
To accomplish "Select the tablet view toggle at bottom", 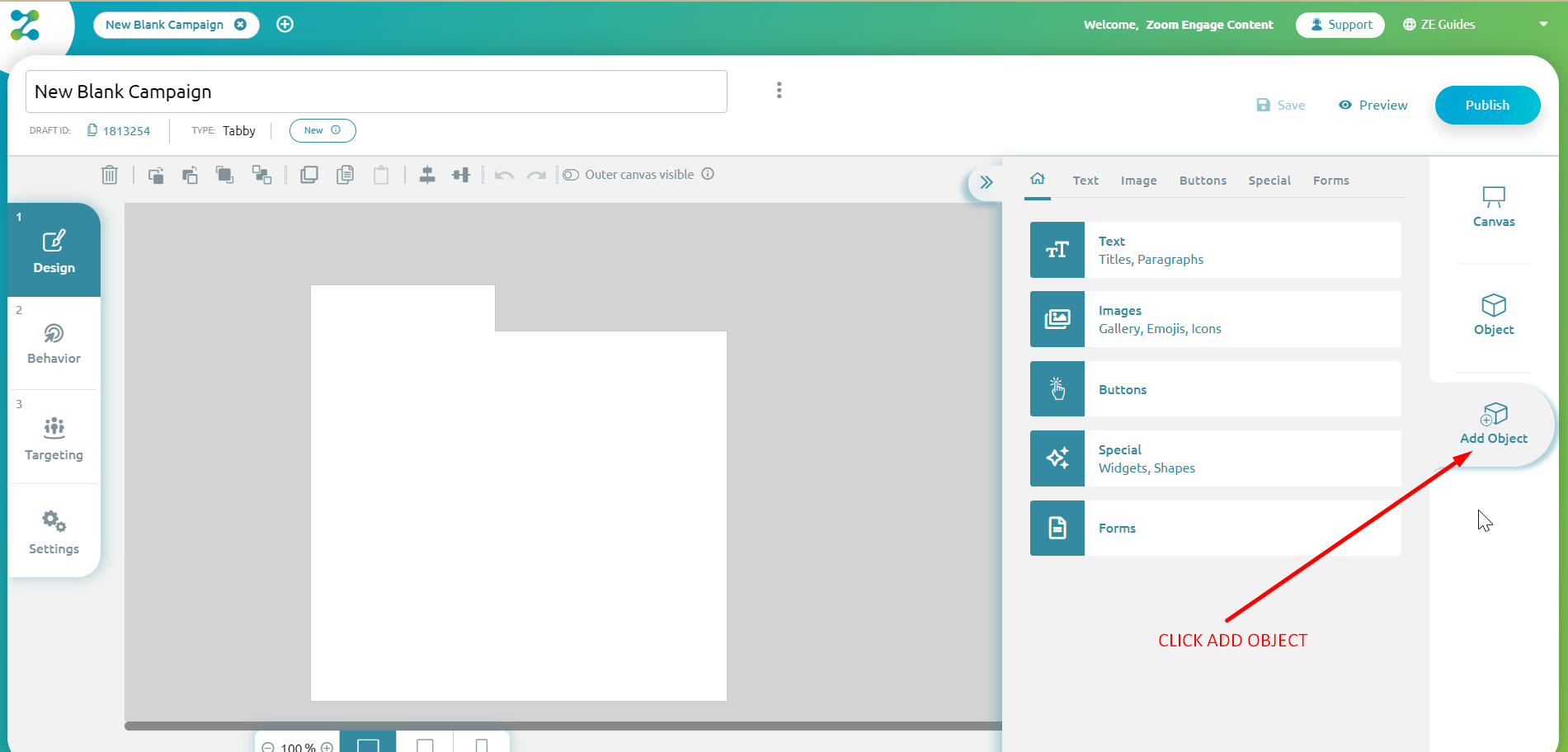I will (425, 744).
